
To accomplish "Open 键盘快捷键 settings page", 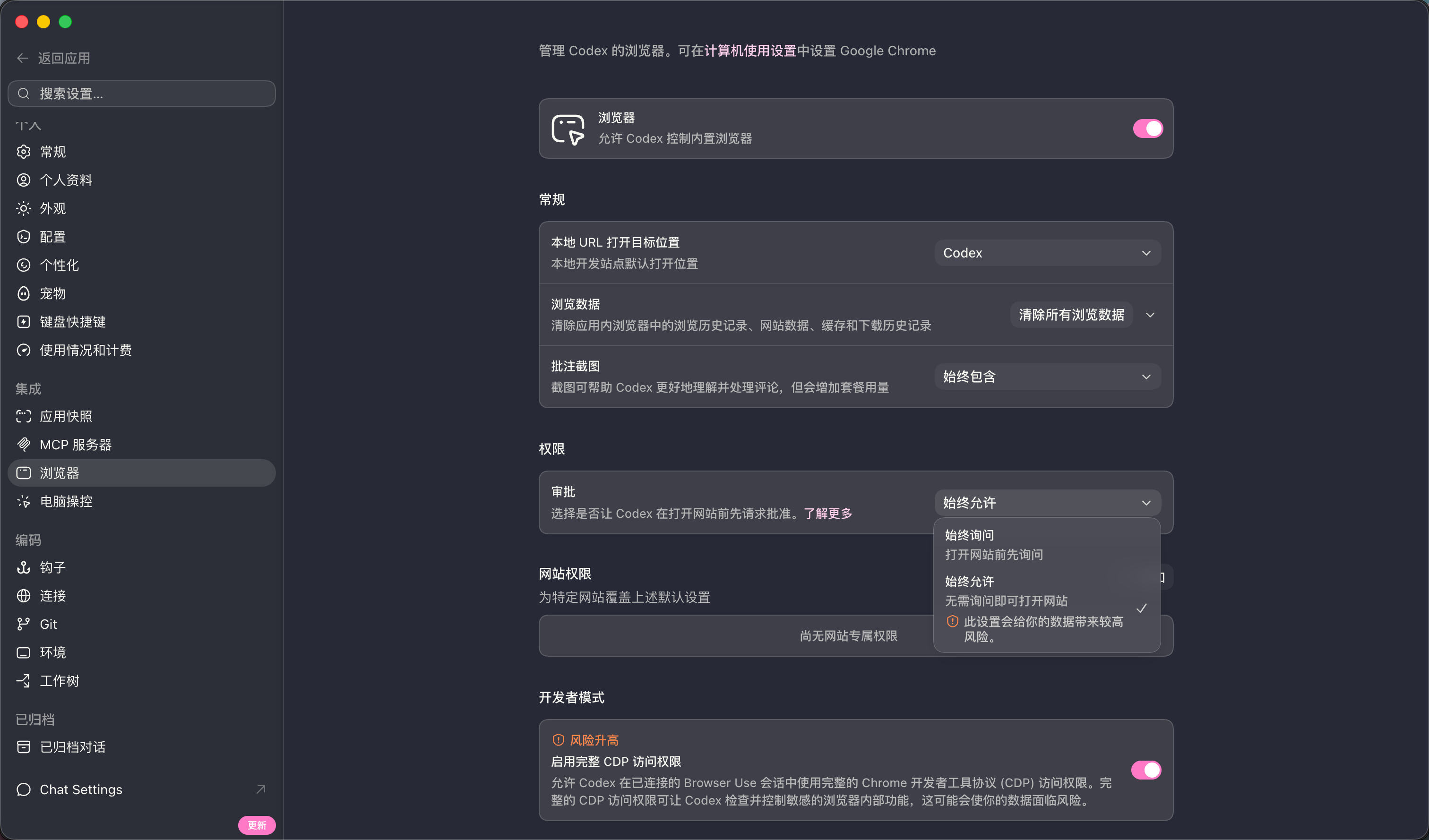I will [x=142, y=321].
